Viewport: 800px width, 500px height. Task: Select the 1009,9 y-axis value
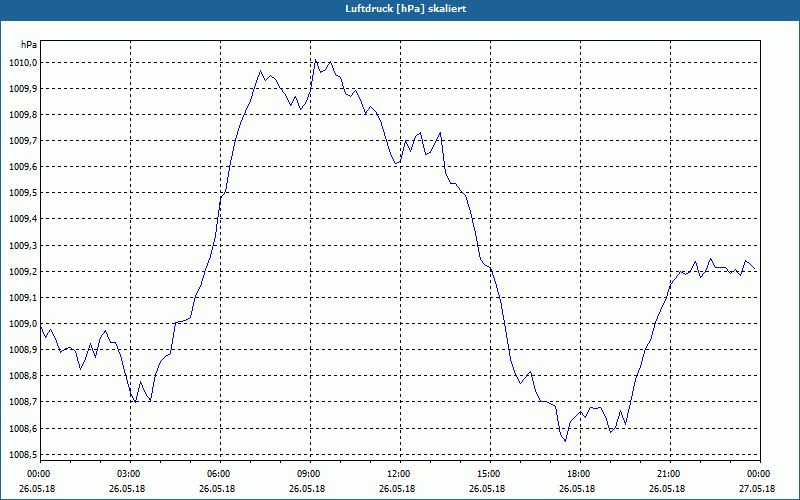click(x=23, y=89)
